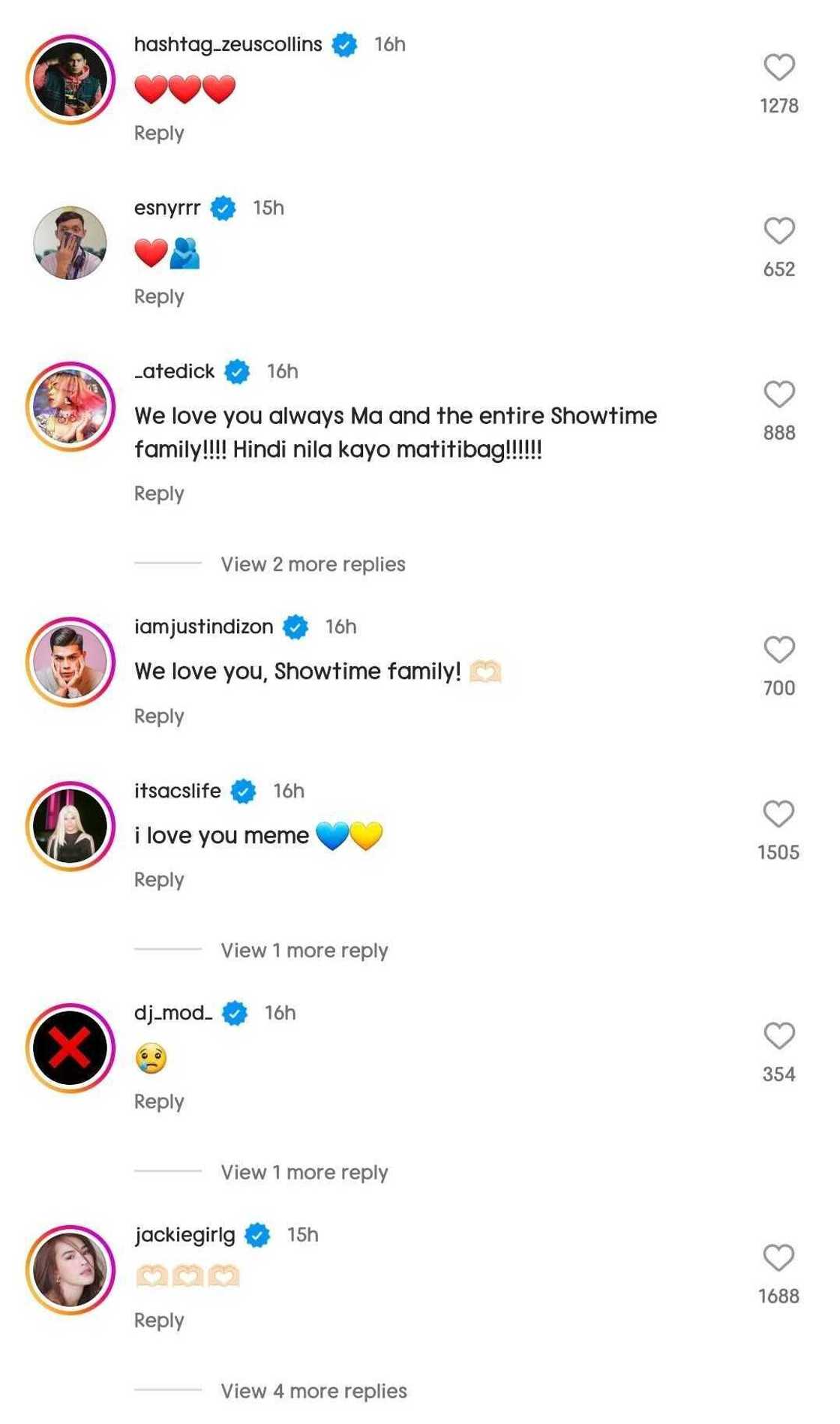Toggle like on dj_mod_ comment
Screen dimensions: 840x1424
point(778,1036)
